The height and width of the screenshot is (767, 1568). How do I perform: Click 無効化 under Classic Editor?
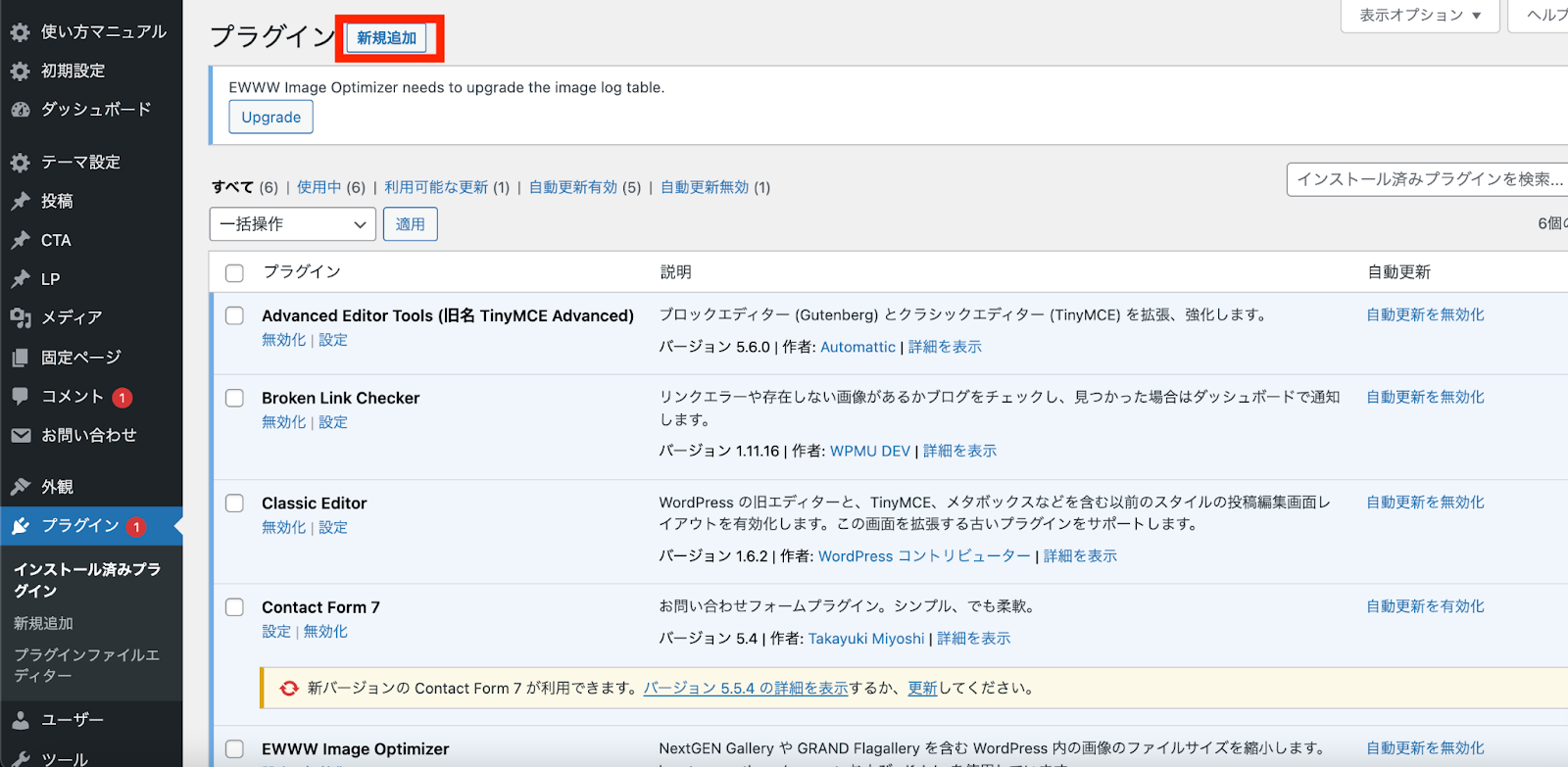pyautogui.click(x=283, y=527)
